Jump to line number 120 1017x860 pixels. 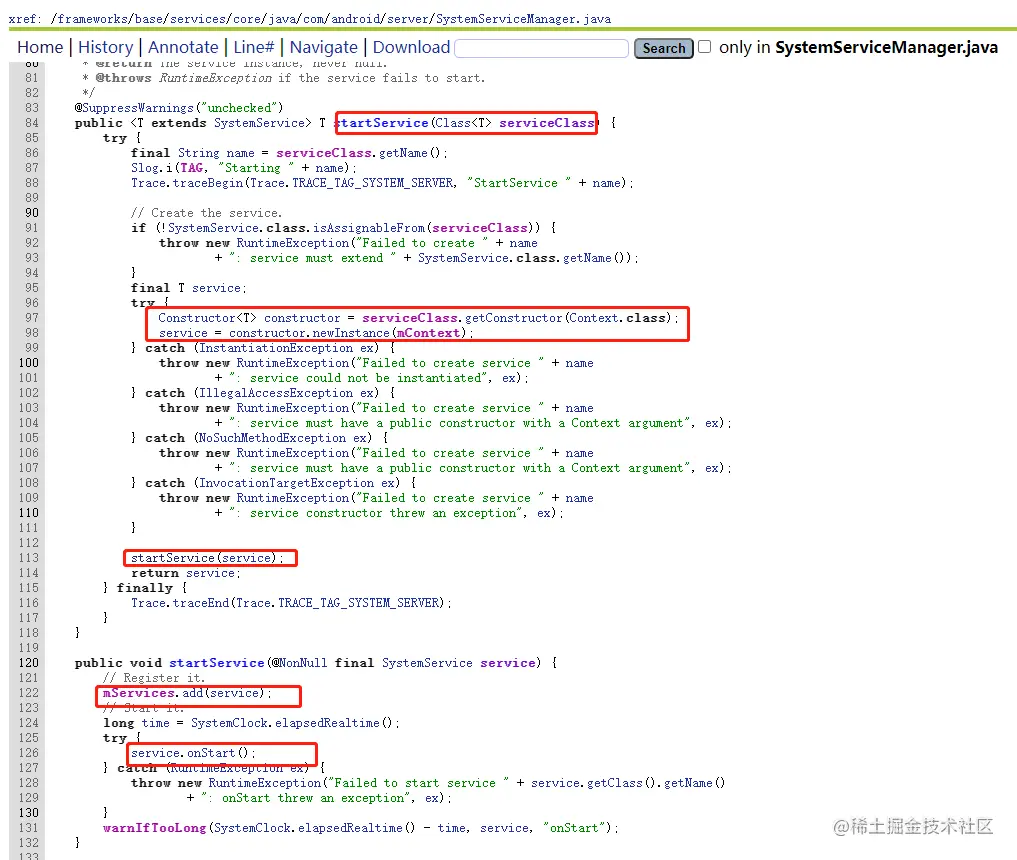tap(29, 663)
